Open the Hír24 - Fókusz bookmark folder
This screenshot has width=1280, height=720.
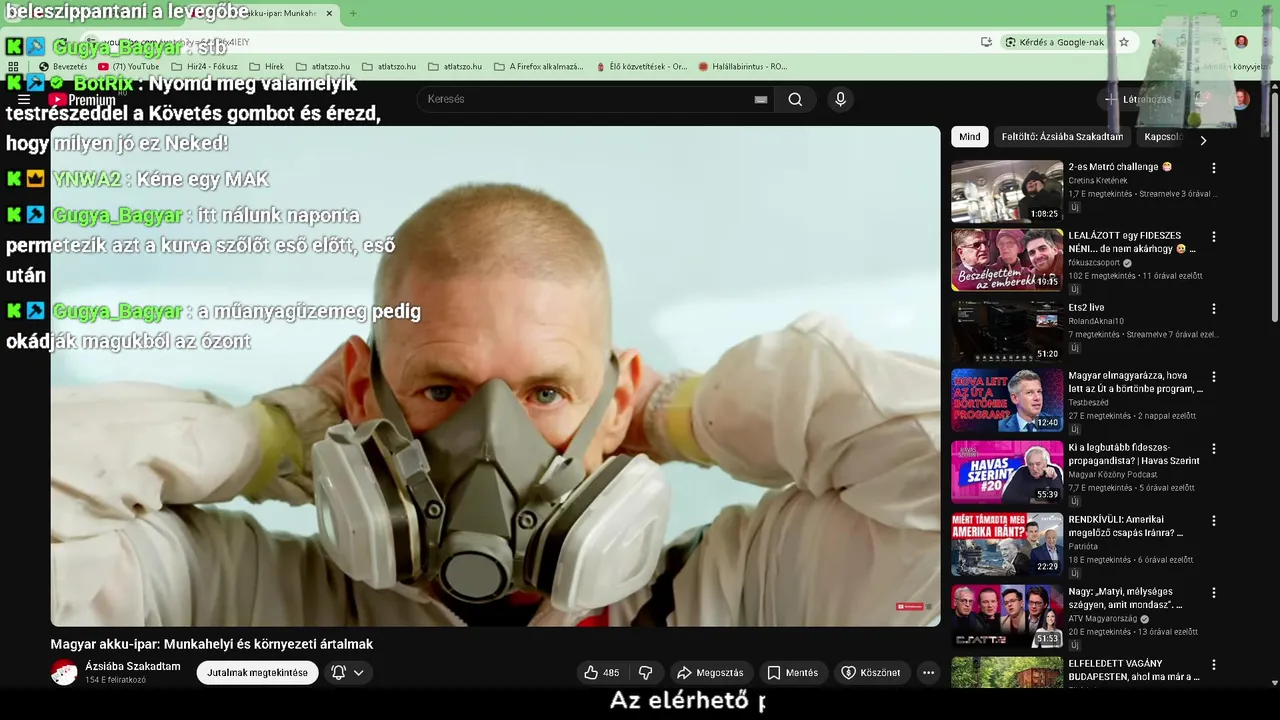pyautogui.click(x=204, y=67)
